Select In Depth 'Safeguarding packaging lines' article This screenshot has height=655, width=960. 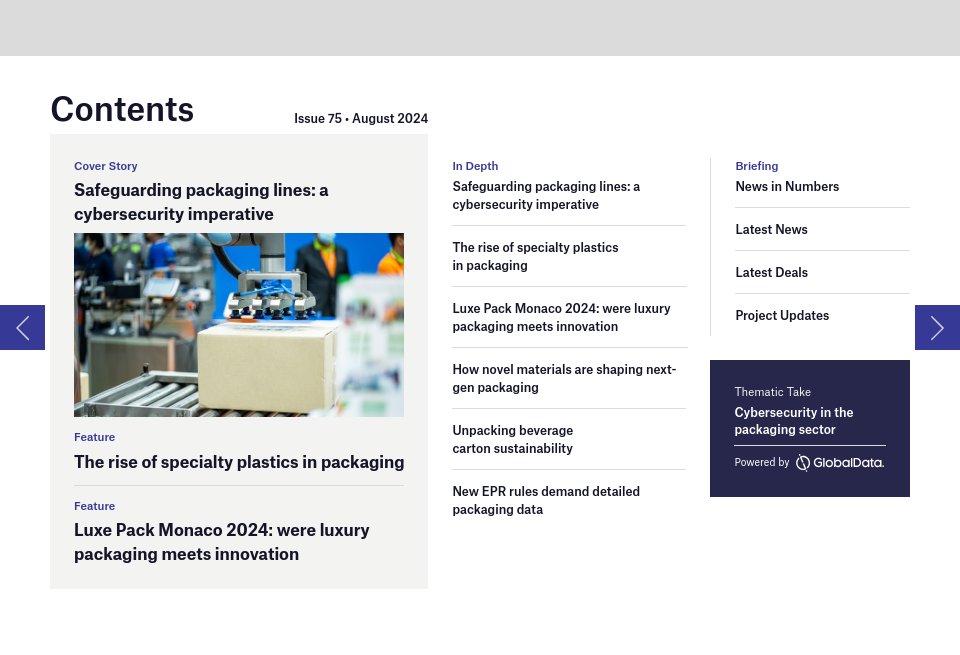tap(546, 195)
